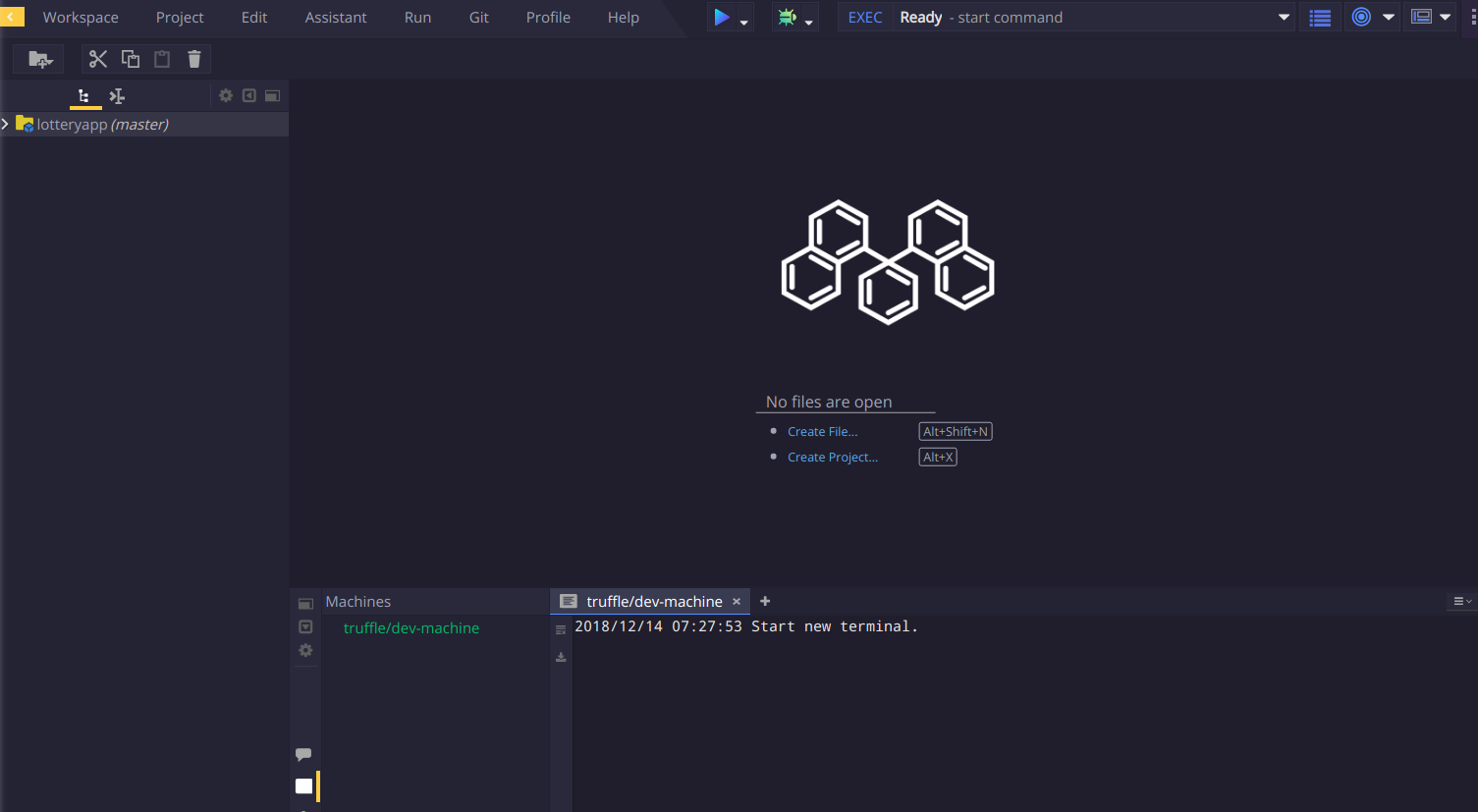Click the Create Project... link
The image size is (1478, 812).
tap(833, 458)
